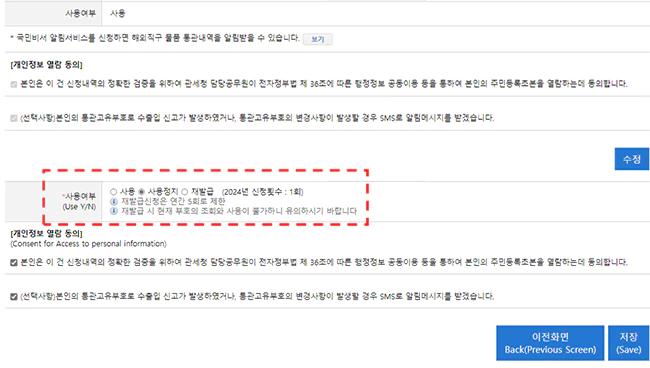Go back with 이전화면 Back(Previous Screen)
650x368 pixels.
(x=550, y=343)
